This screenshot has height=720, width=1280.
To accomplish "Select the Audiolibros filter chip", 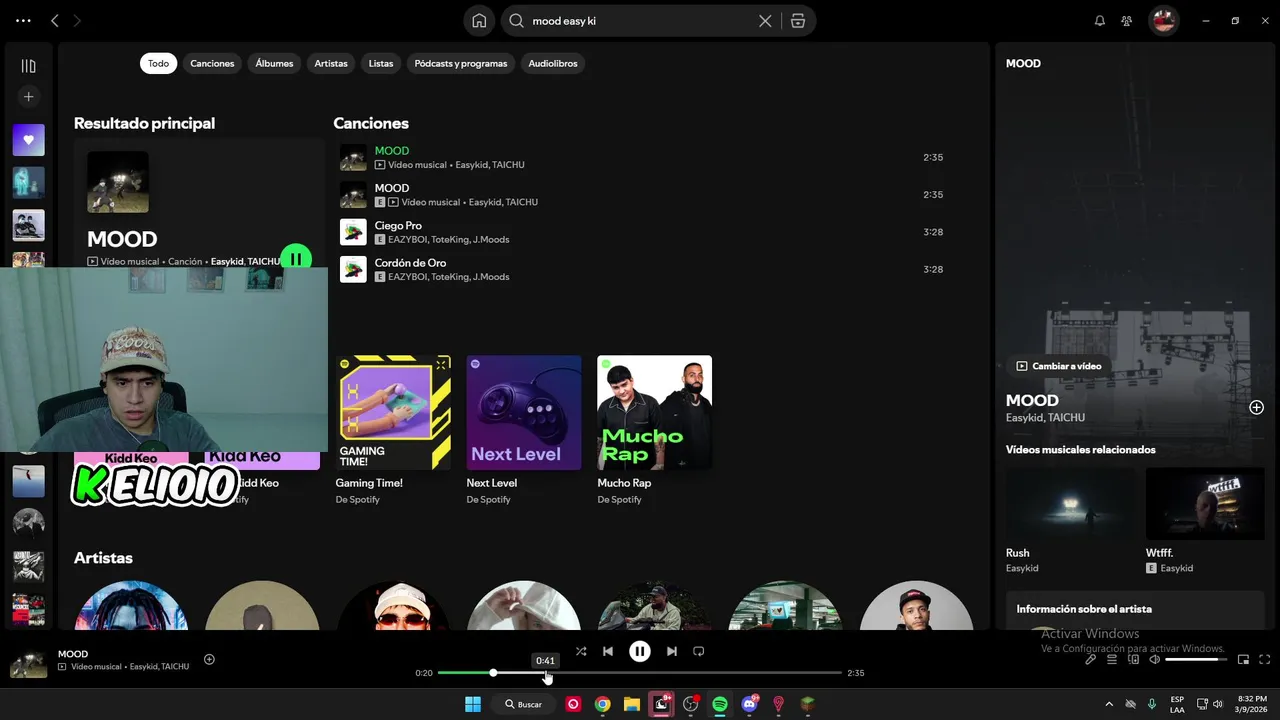I will pos(553,63).
